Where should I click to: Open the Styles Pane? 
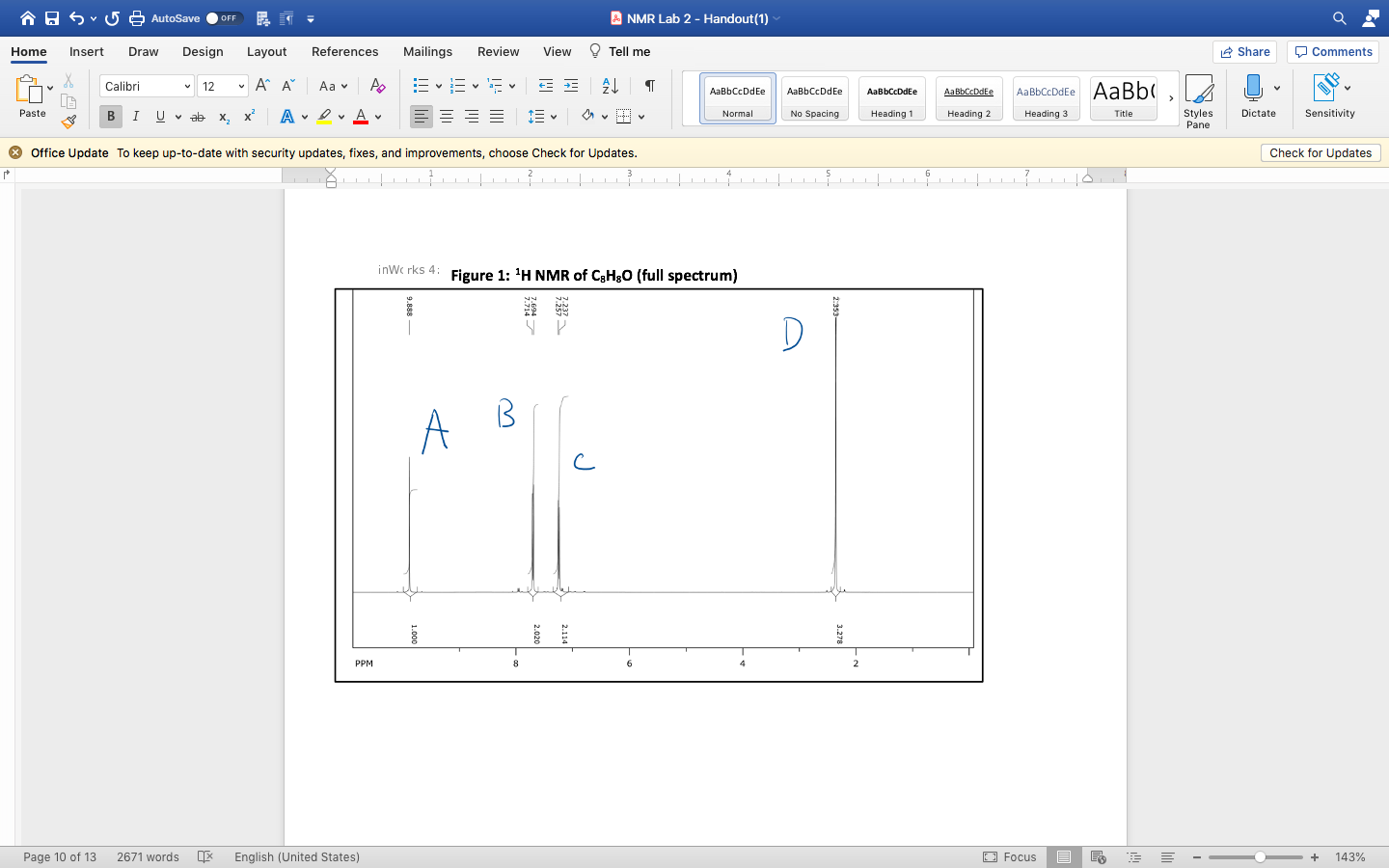(1198, 96)
